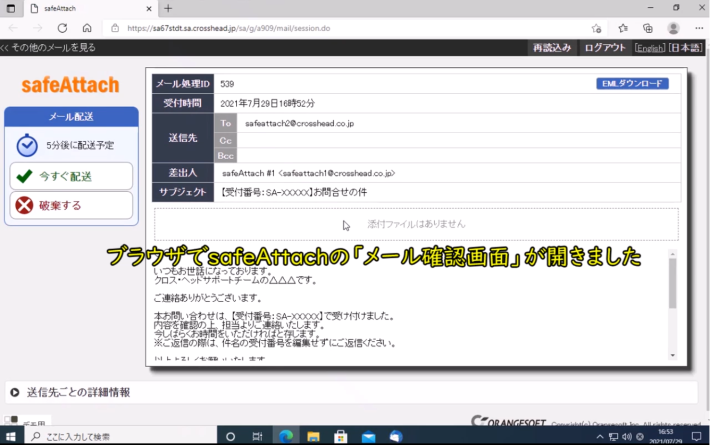
Task: Click the clock icon for 5分後に配送予定
Action: [x=27, y=145]
